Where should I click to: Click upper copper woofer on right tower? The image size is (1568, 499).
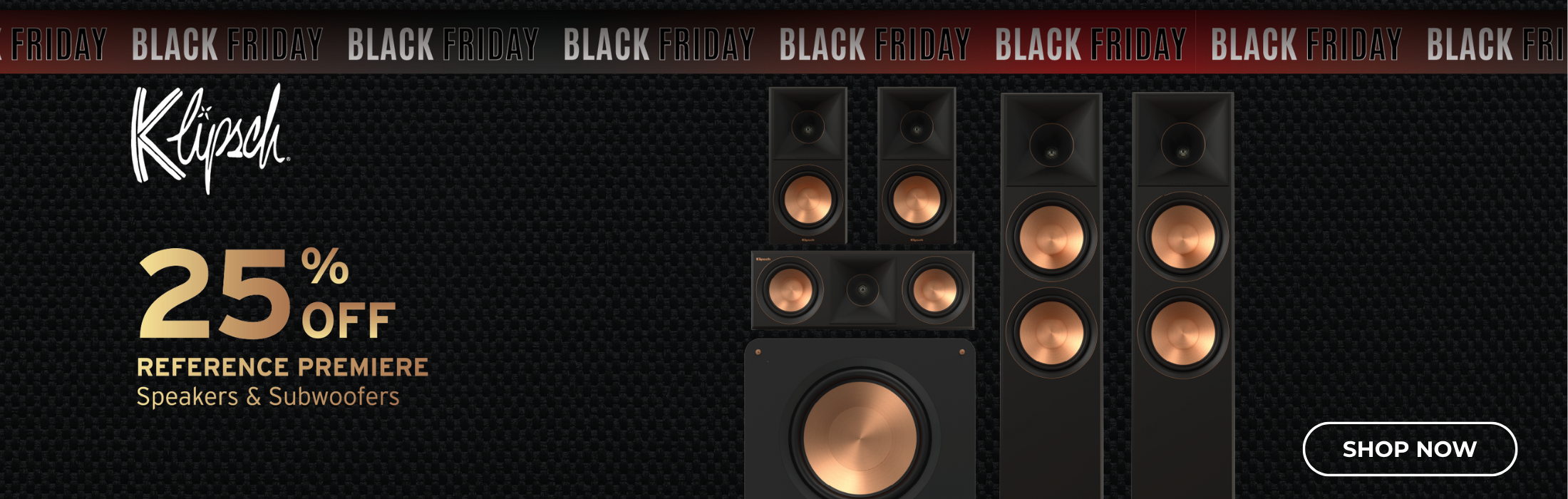1183,237
